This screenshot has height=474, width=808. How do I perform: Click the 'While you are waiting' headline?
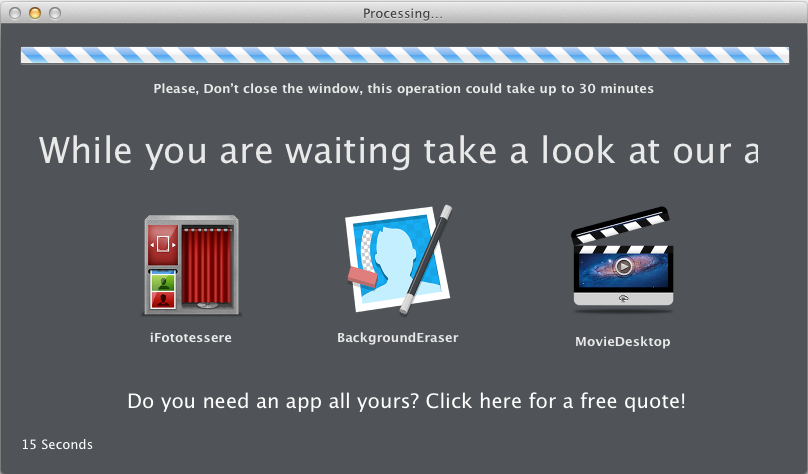coord(399,151)
